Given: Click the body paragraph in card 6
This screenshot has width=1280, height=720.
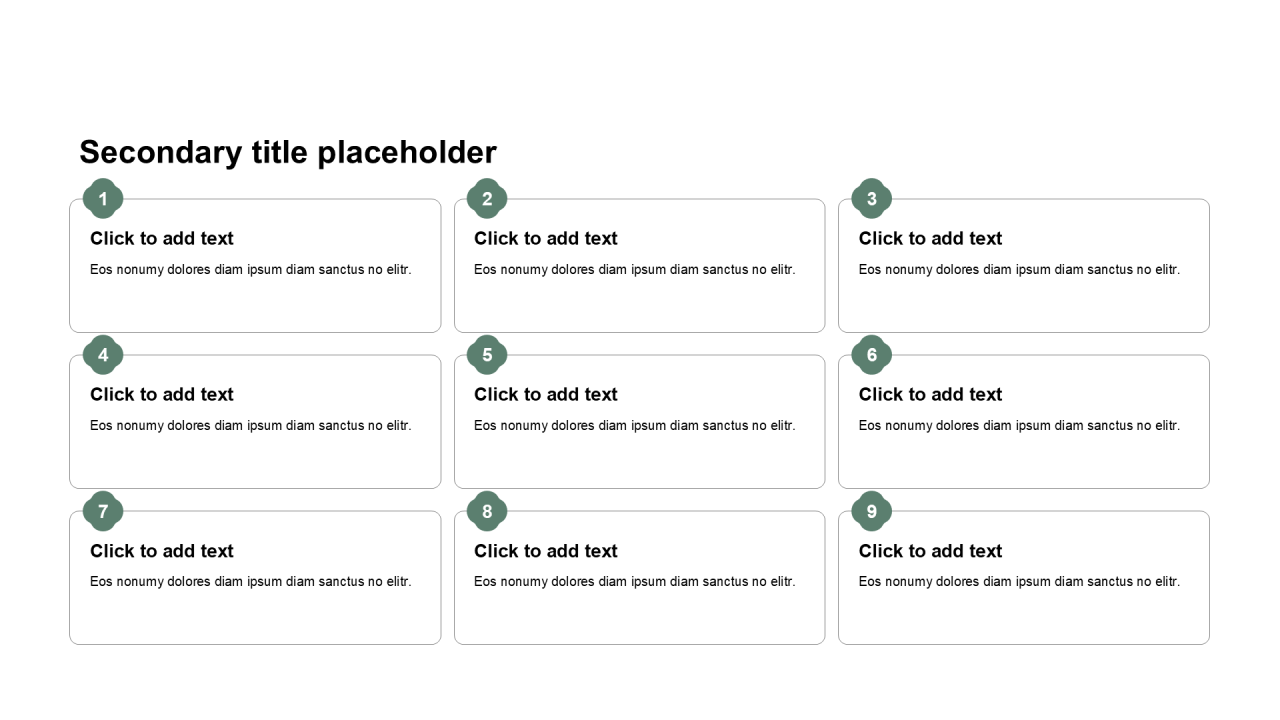Looking at the screenshot, I should point(1019,425).
